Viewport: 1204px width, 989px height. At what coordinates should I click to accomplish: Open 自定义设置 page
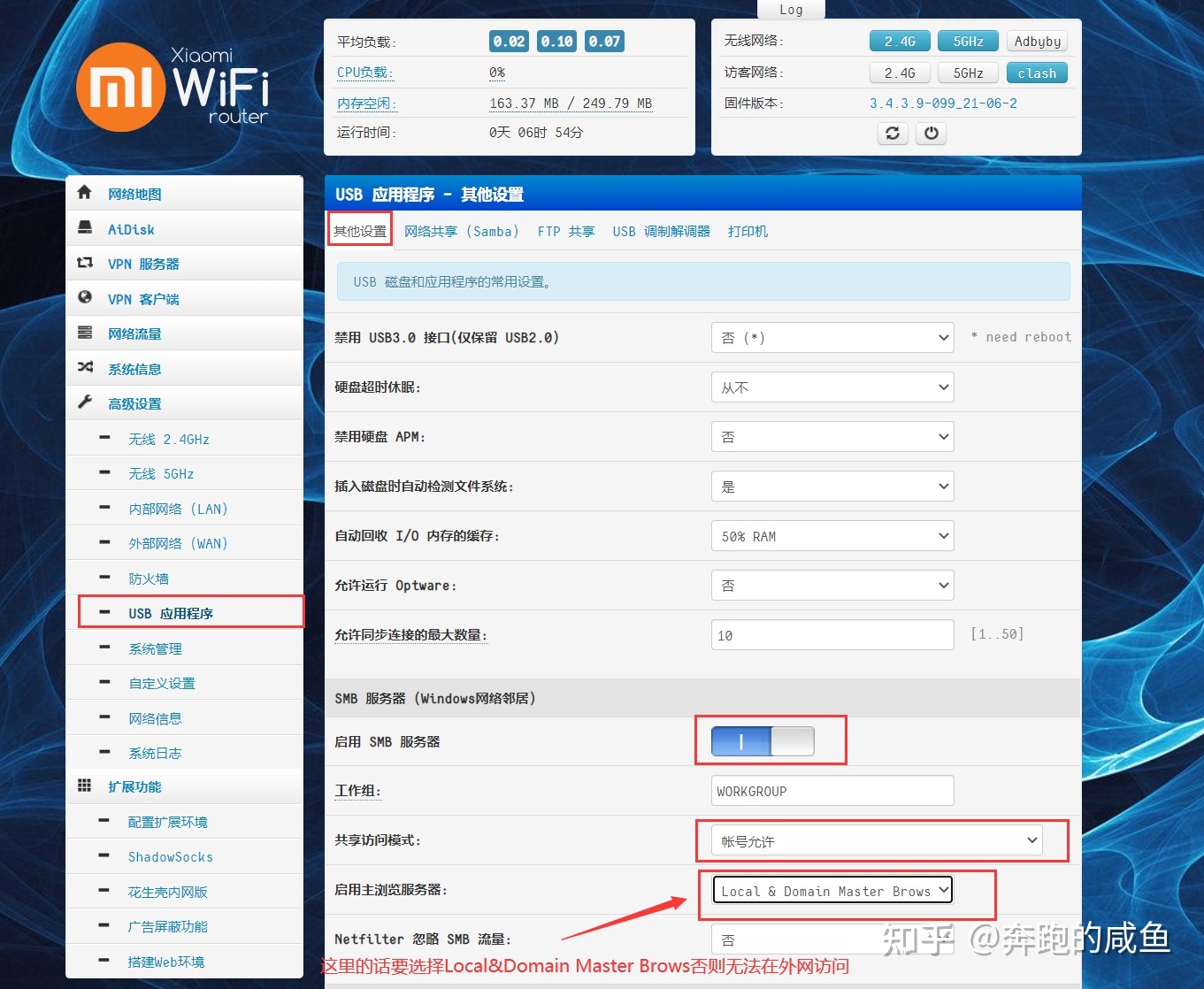click(162, 683)
